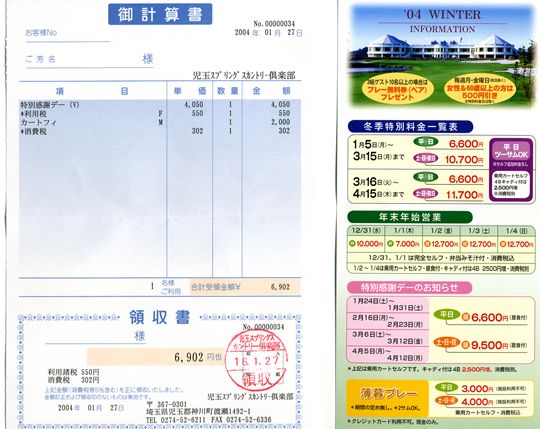Viewport: 540px width, 429px height.
Task: Click the '金額' column header
Action: [x=272, y=91]
